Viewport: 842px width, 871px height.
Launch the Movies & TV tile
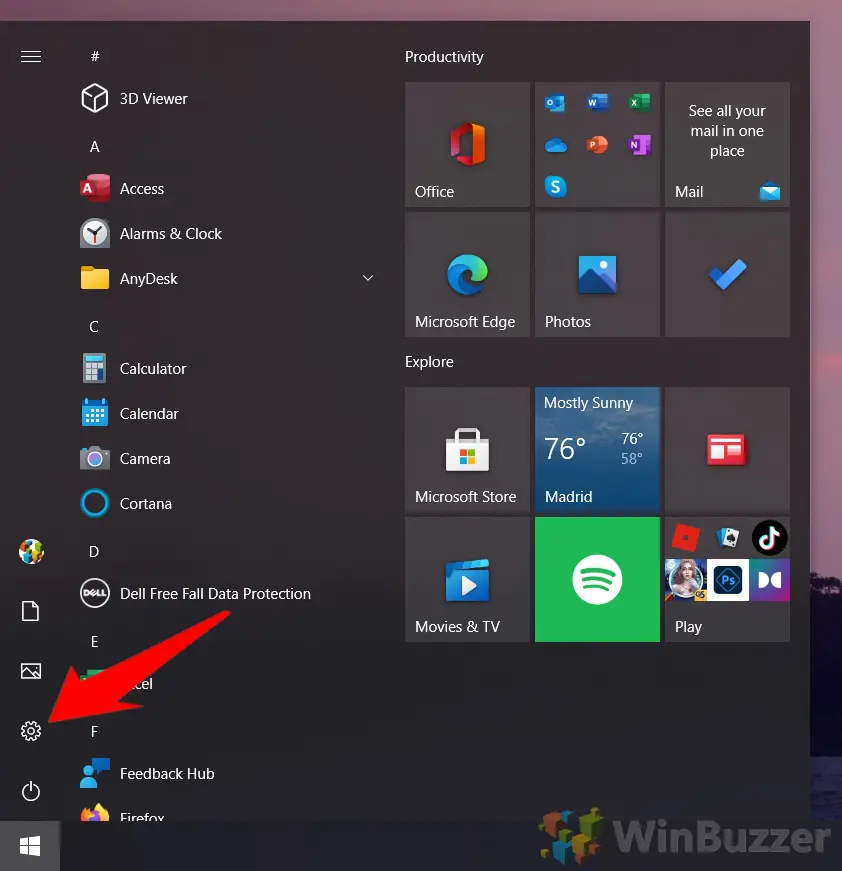(467, 579)
